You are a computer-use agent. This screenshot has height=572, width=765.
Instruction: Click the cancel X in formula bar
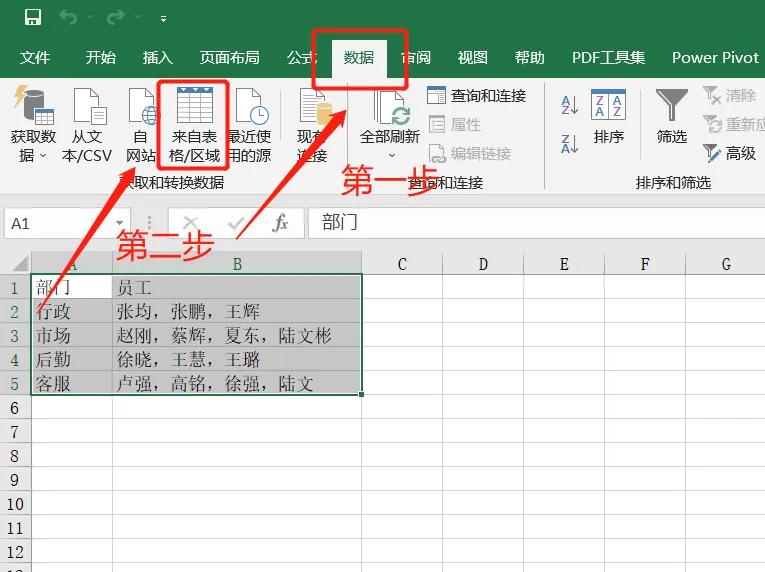coord(190,223)
